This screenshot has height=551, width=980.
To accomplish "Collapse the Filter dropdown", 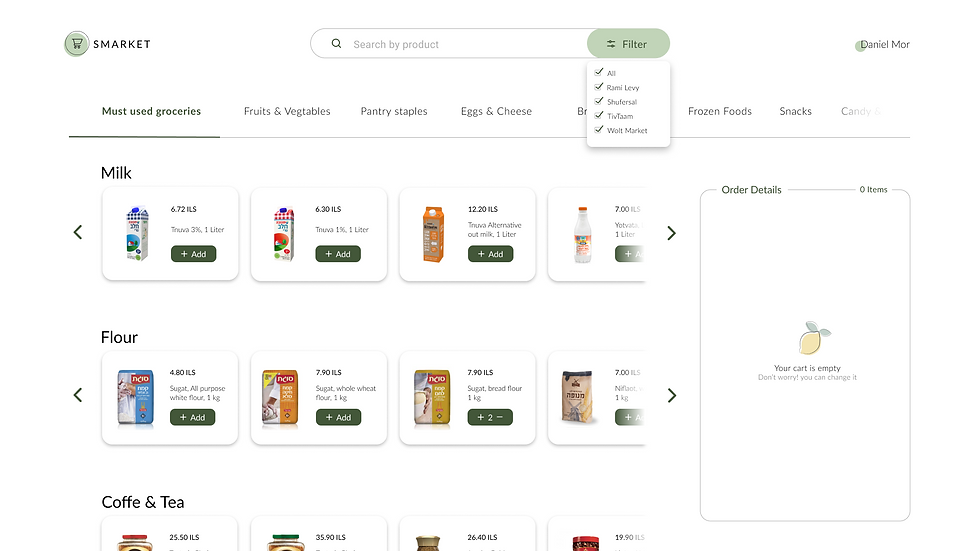I will tap(628, 44).
